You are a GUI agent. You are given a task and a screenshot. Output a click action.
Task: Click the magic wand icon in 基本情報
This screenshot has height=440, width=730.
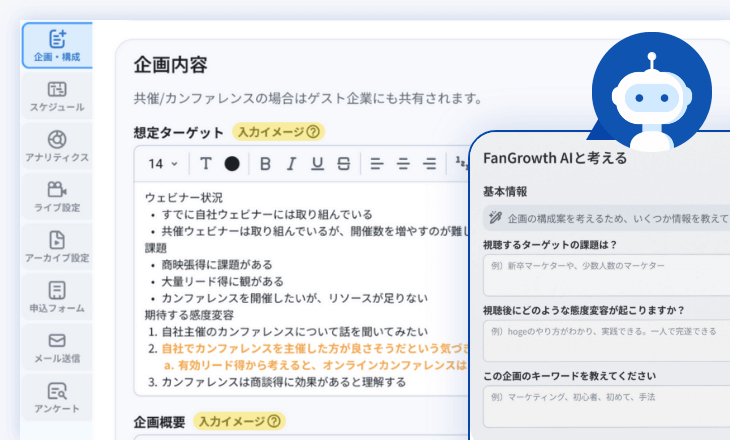coord(495,217)
